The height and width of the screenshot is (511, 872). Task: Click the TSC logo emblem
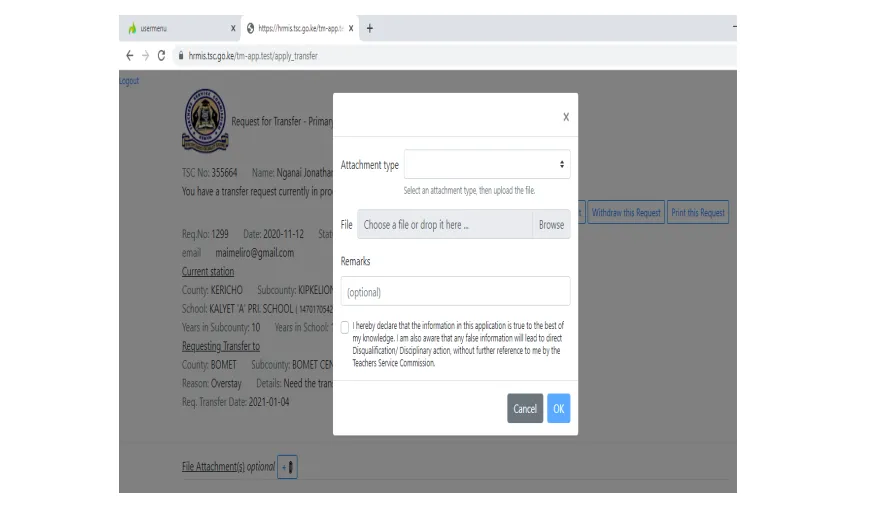coord(205,121)
